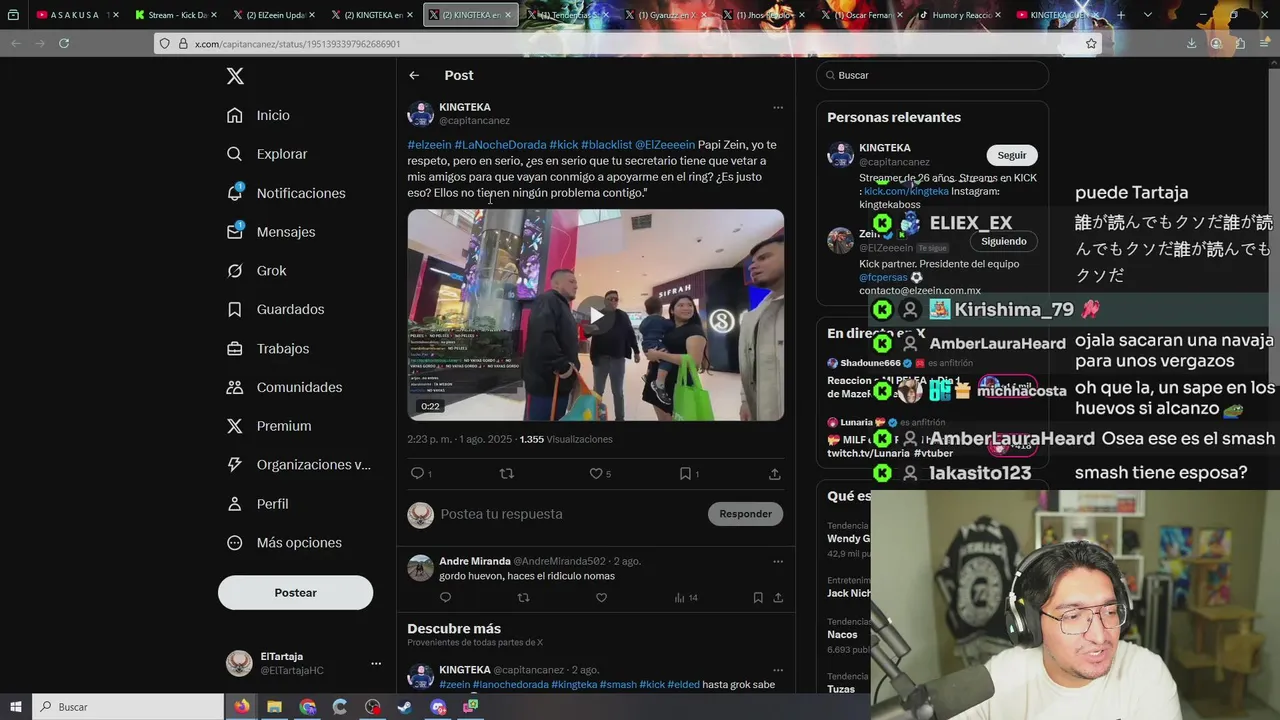Open Steam from the taskbar
Image resolution: width=1280 pixels, height=720 pixels.
tap(405, 707)
